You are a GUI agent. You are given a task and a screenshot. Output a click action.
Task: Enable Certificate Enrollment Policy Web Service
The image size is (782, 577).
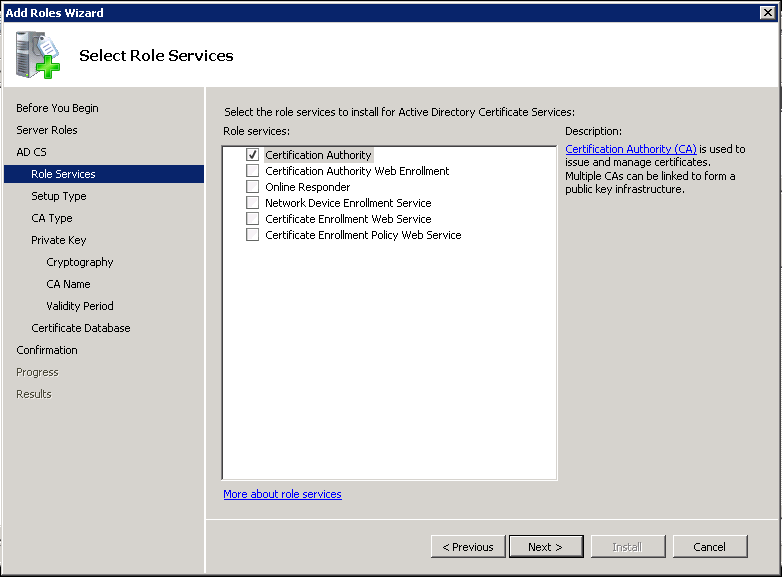(x=252, y=234)
